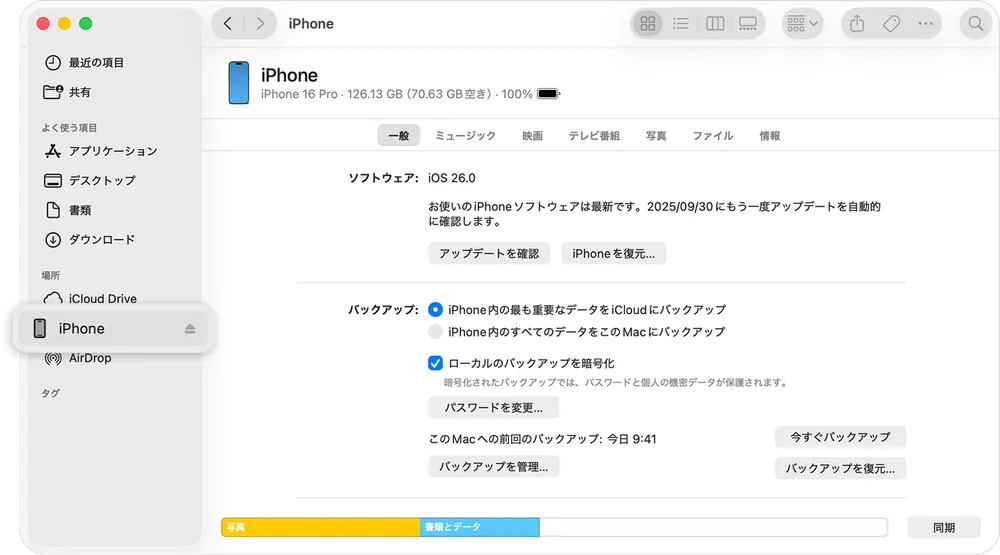Screen dimensions: 1000x555
Task: Open 書類 in sidebar
Action: tap(68, 210)
